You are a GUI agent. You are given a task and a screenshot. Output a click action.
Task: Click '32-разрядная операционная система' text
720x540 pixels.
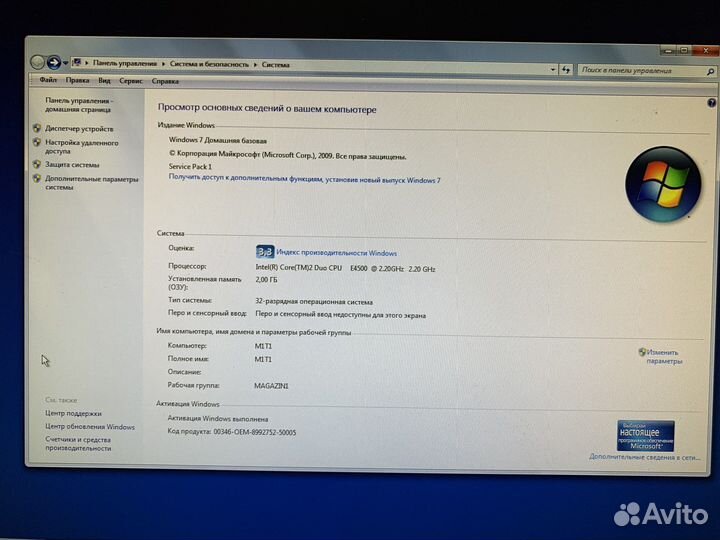[314, 302]
